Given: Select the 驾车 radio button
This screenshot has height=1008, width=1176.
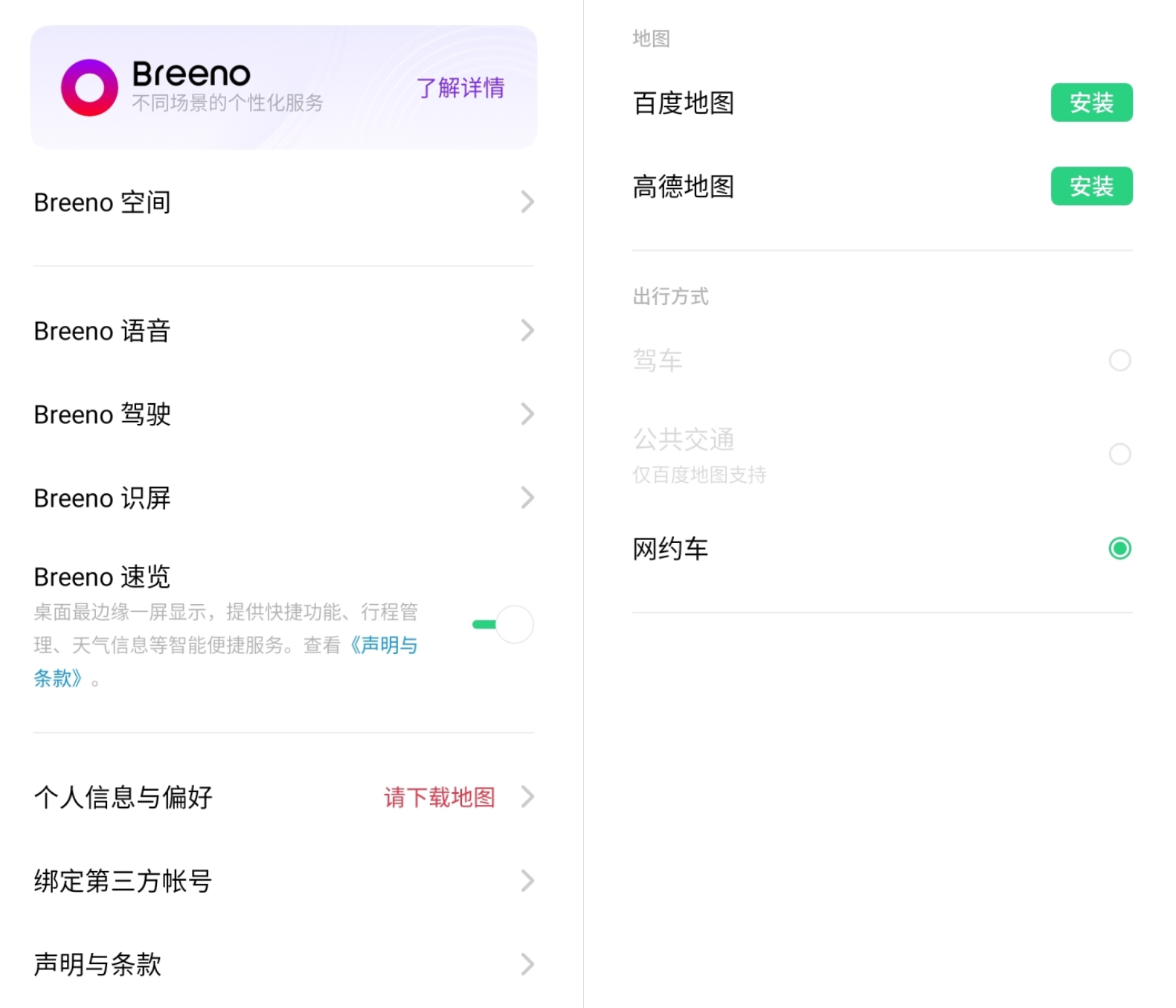Looking at the screenshot, I should coord(1119,361).
